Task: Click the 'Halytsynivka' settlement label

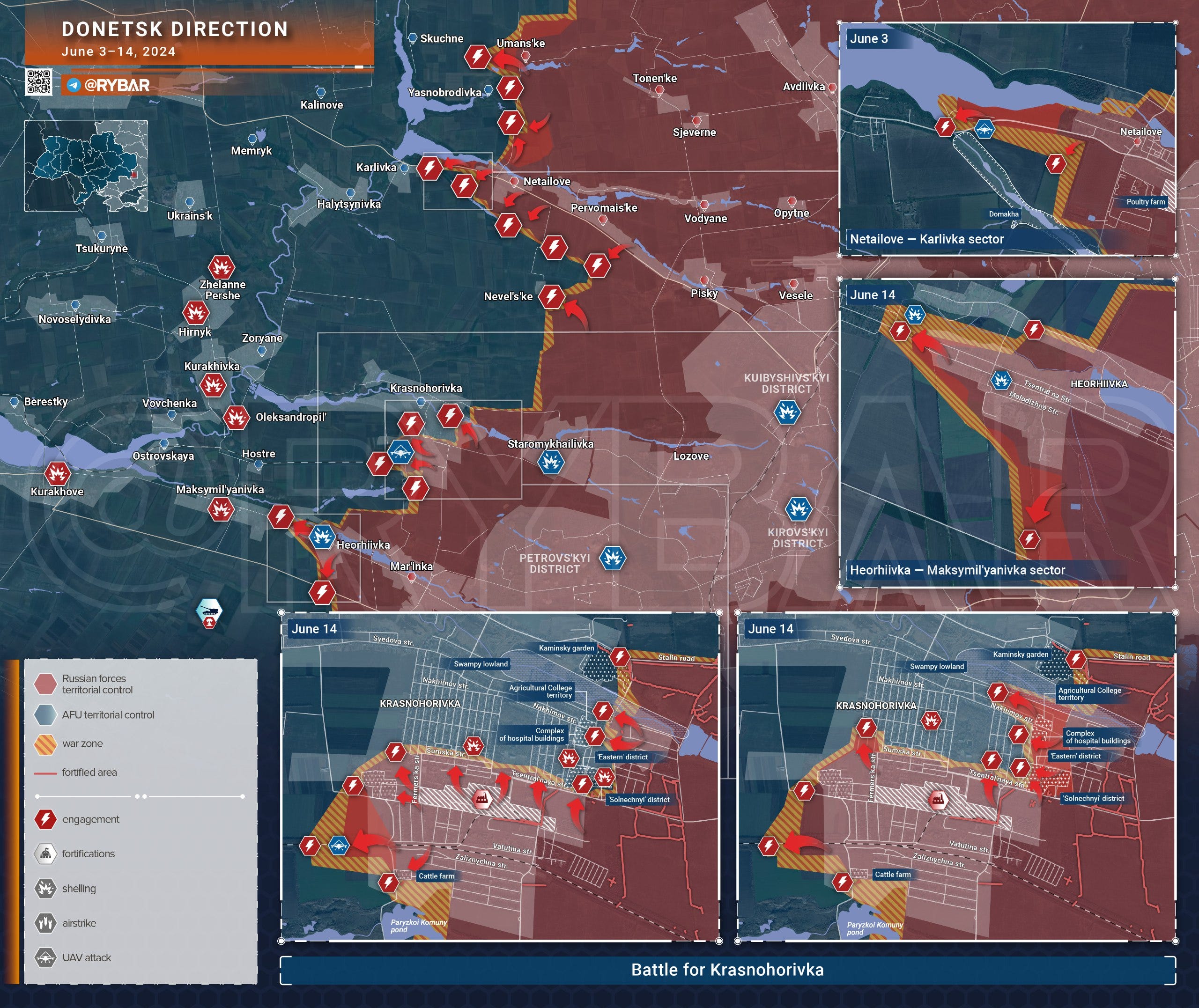Action: [348, 204]
